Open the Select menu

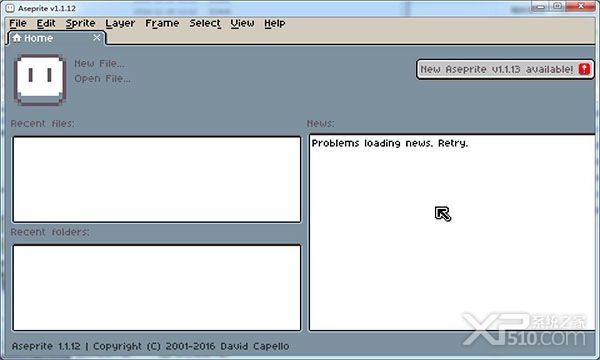point(205,23)
